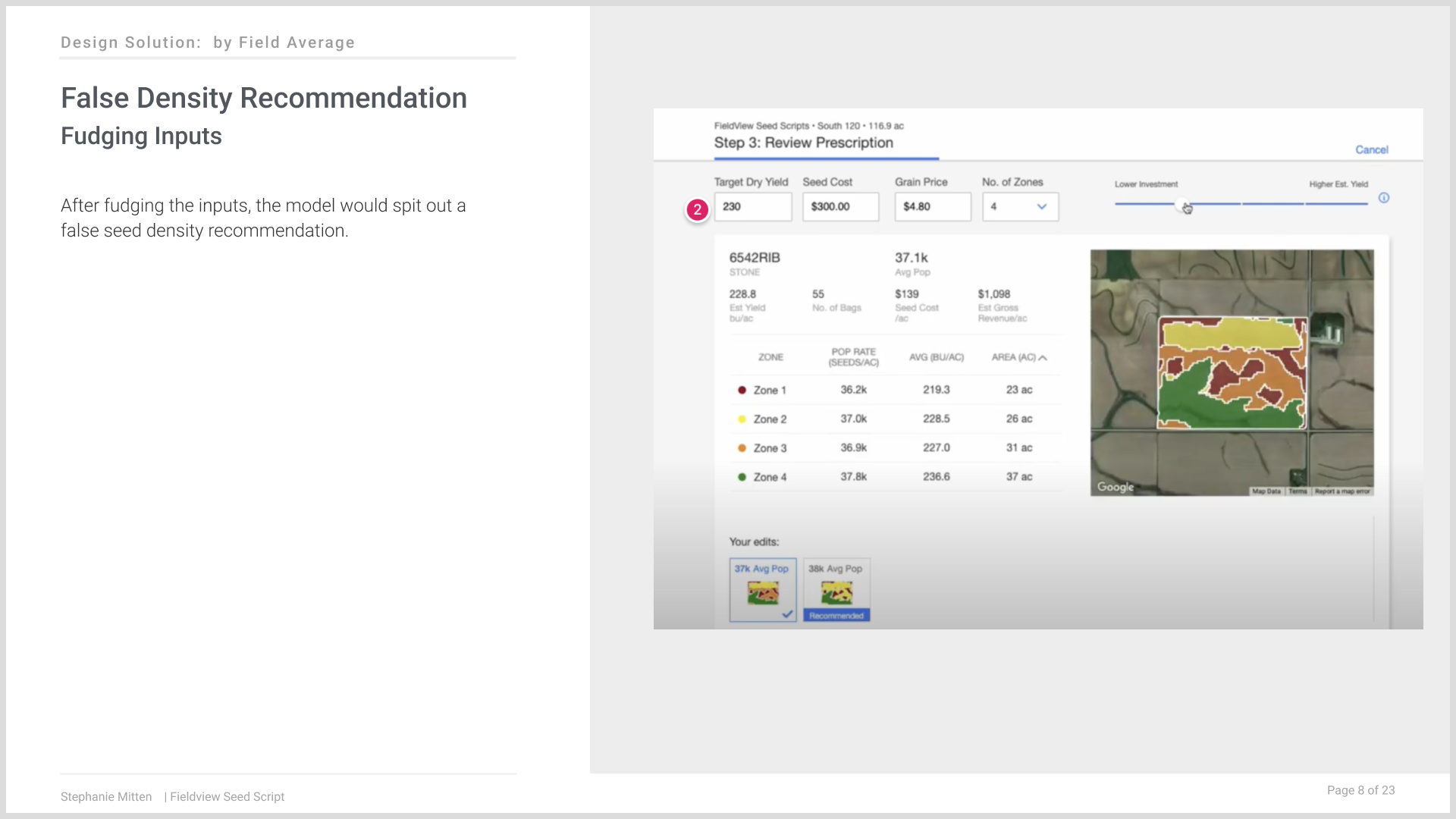Click the Zone 4 green dot
The width and height of the screenshot is (1456, 819).
click(x=742, y=477)
